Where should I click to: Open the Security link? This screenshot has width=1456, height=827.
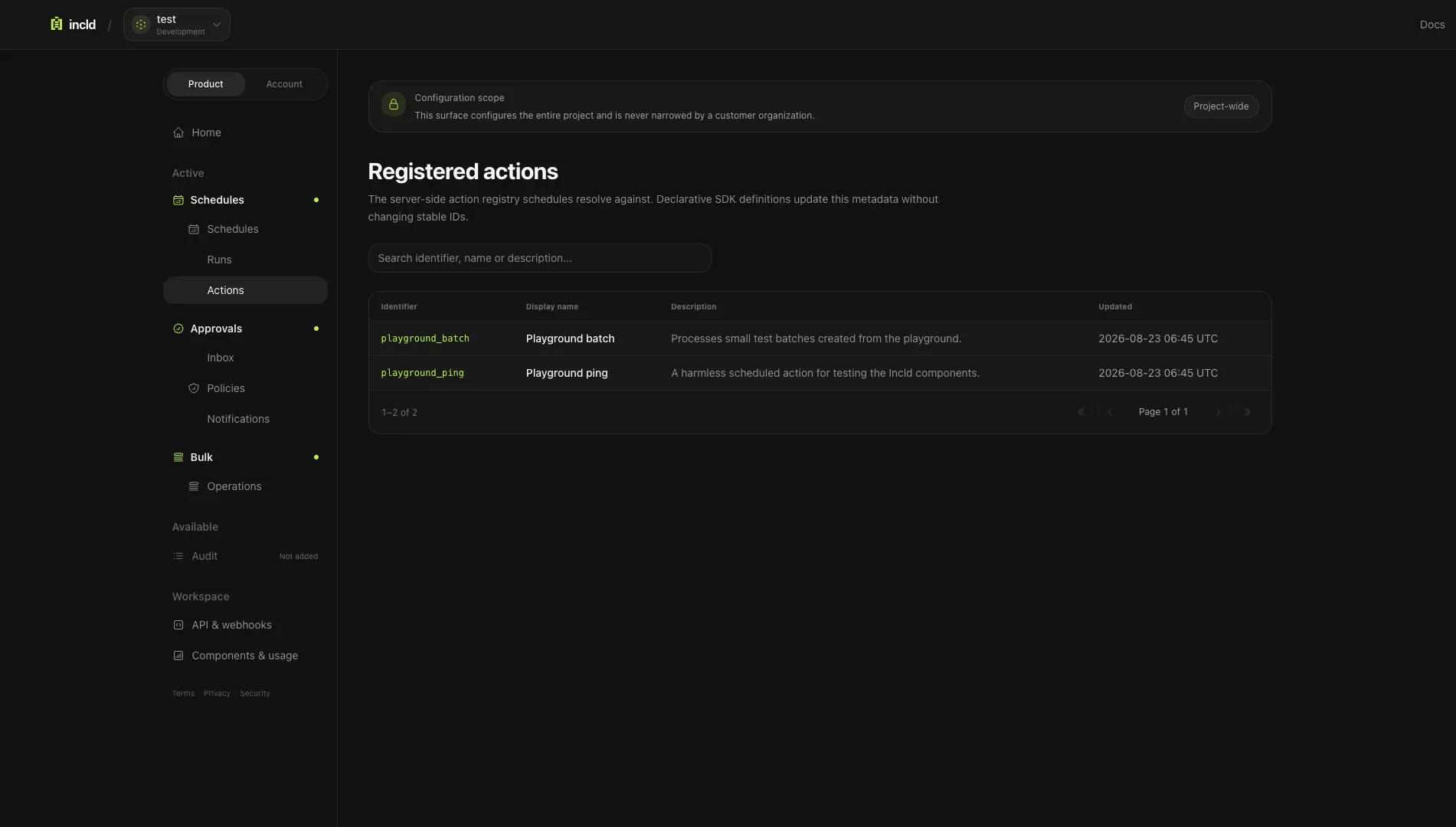(x=255, y=694)
